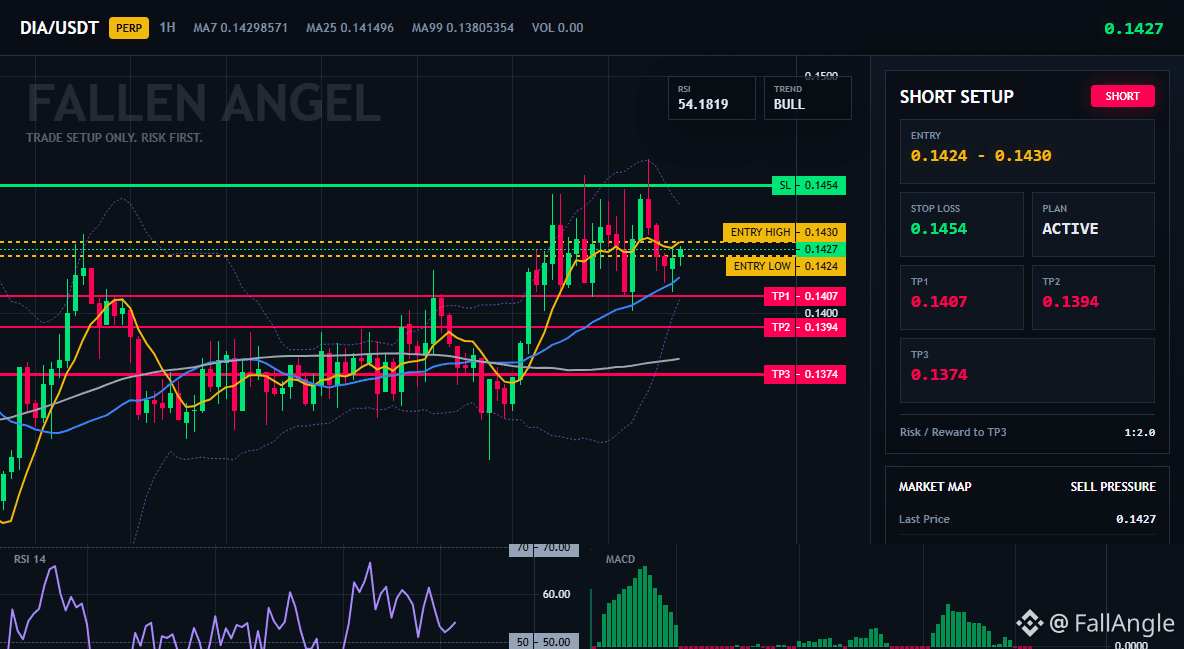Click the DIA/USDT pair title
Screen dimensions: 1184x649
60,28
